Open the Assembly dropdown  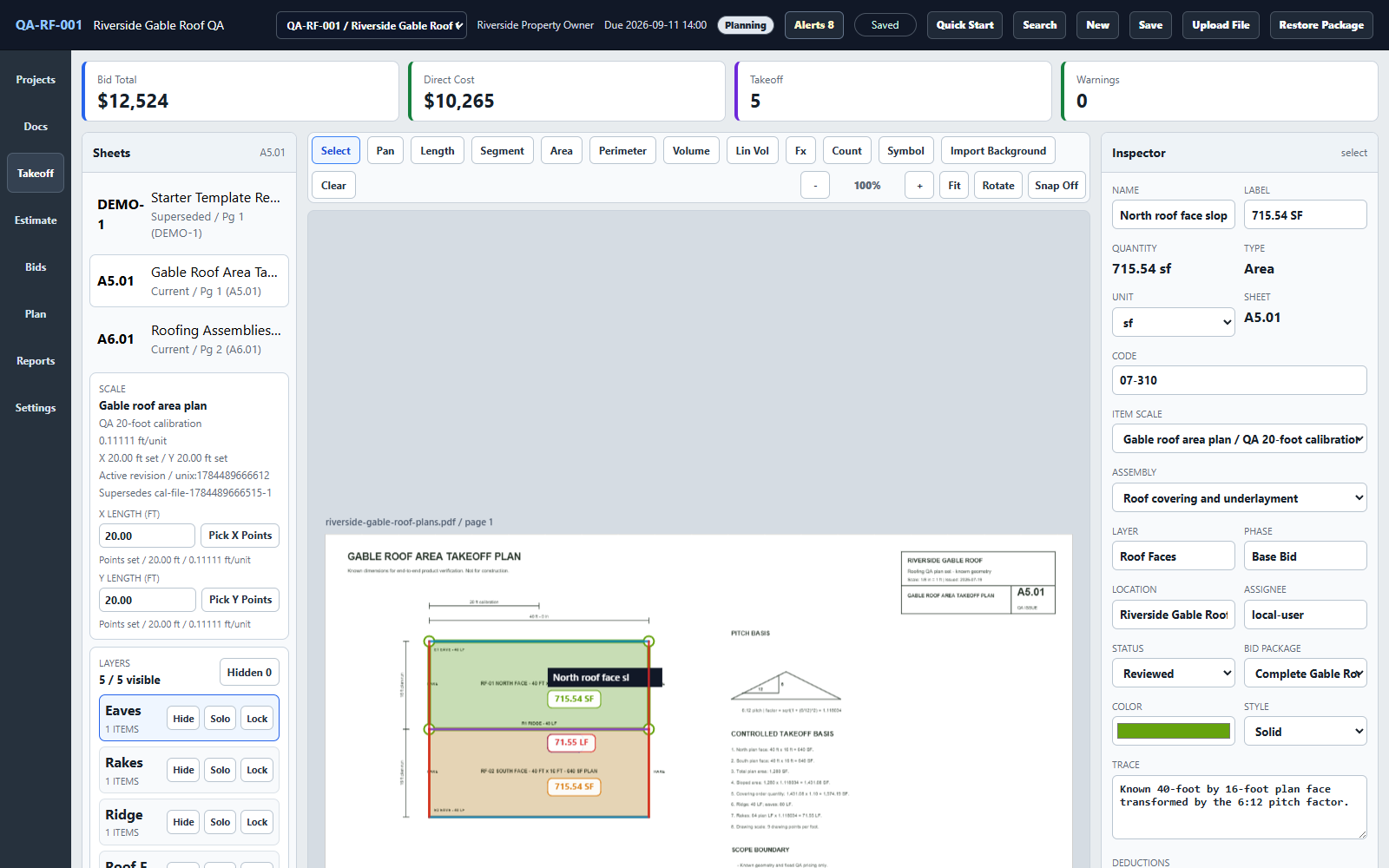(x=1240, y=498)
